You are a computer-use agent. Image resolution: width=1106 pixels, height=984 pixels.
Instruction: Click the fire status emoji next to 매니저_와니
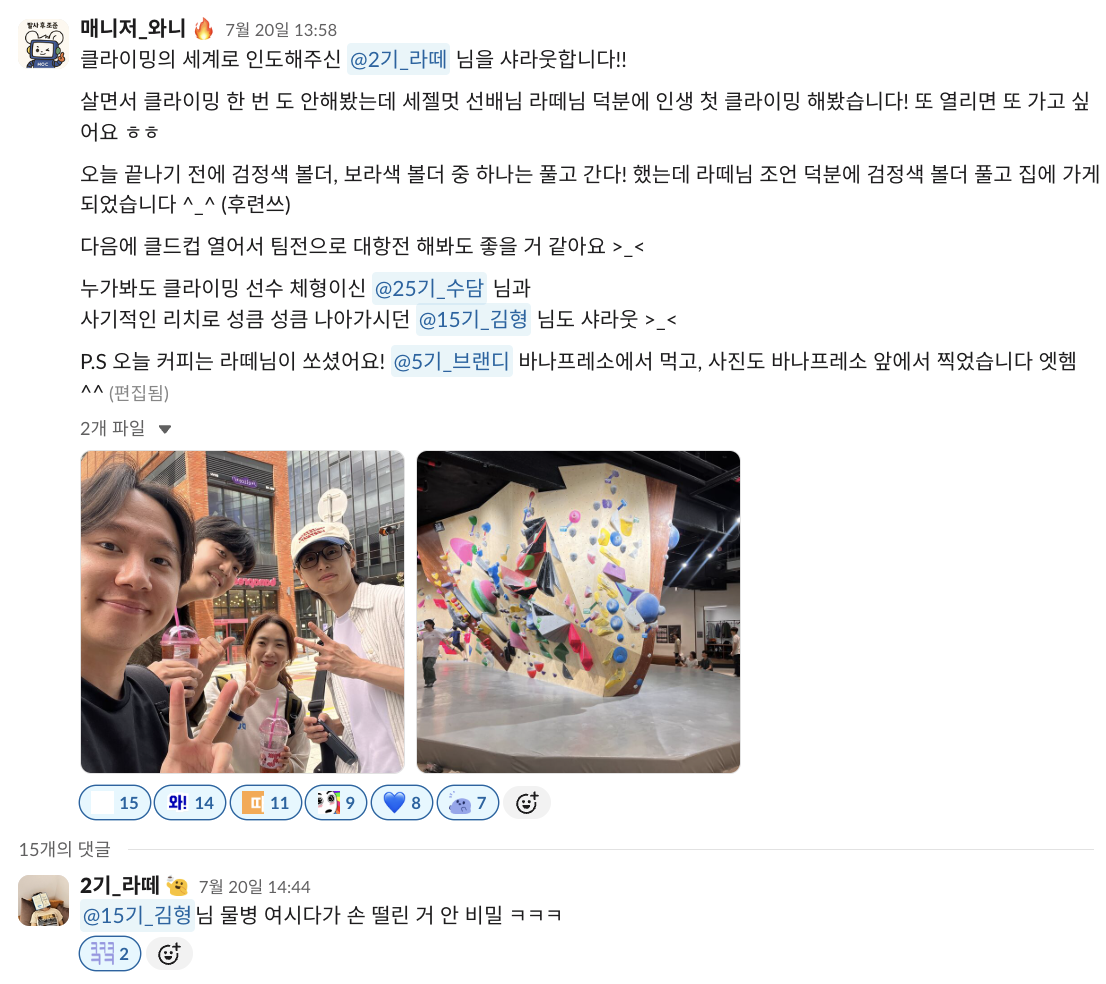[x=203, y=29]
